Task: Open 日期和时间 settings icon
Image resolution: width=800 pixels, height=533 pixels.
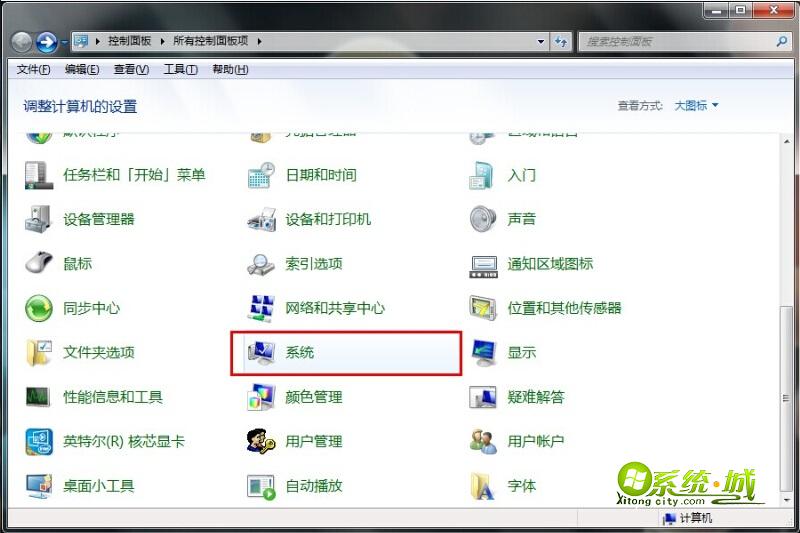Action: (x=261, y=175)
